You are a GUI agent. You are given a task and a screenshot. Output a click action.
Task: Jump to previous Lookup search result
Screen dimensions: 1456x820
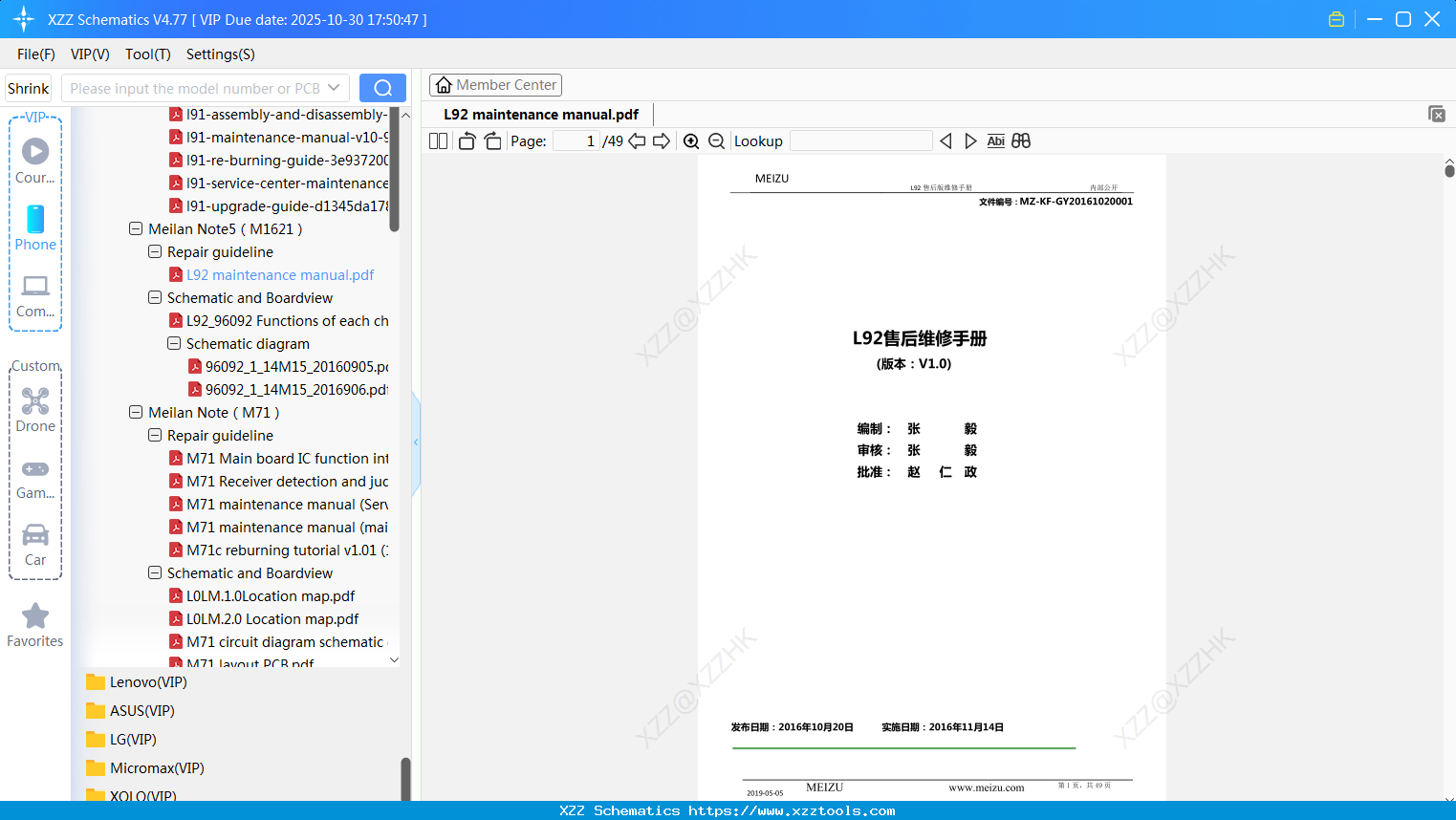(945, 141)
